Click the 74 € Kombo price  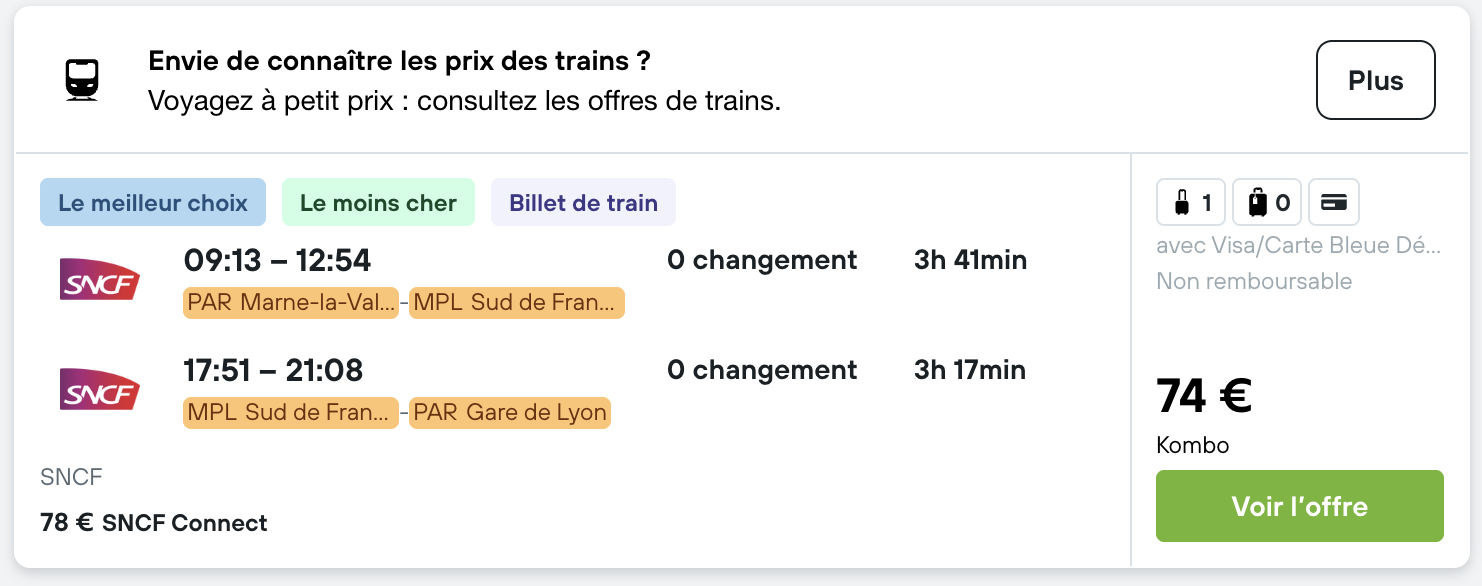[1204, 396]
